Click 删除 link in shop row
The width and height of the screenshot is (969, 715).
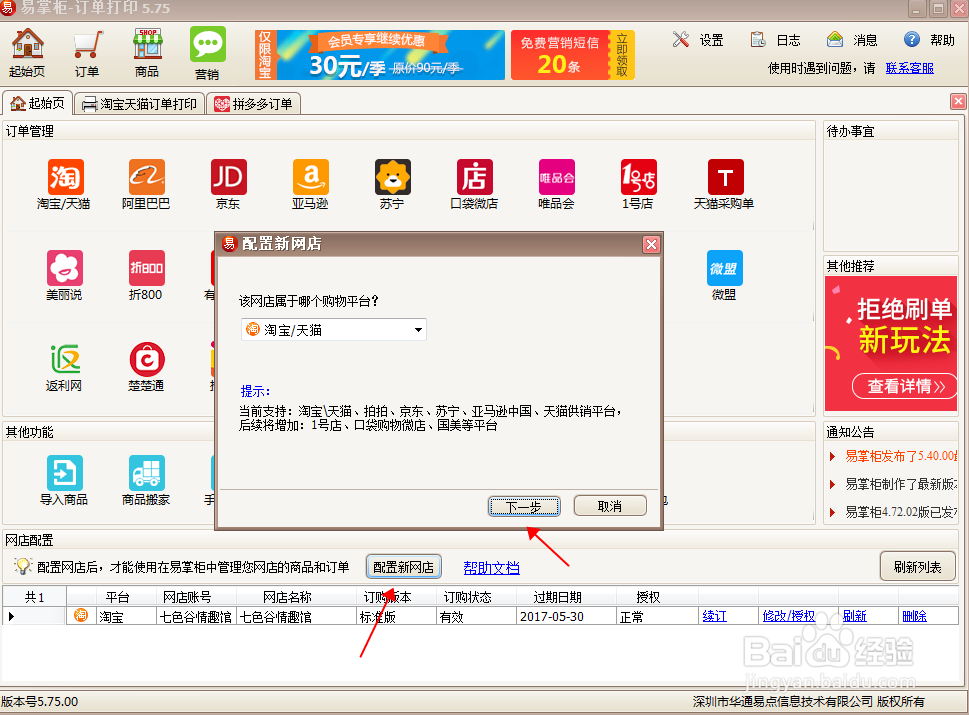point(915,616)
